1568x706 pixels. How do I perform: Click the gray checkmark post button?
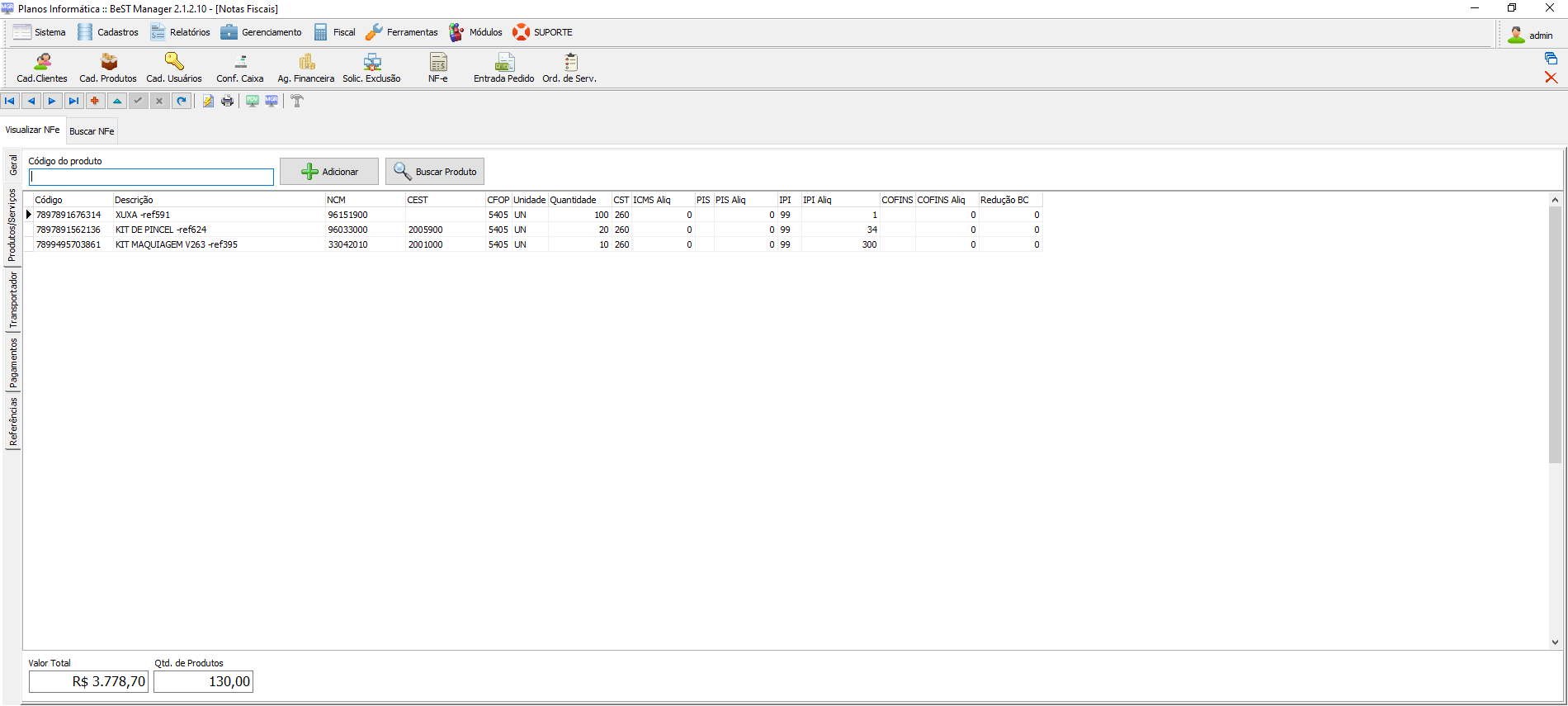(139, 101)
